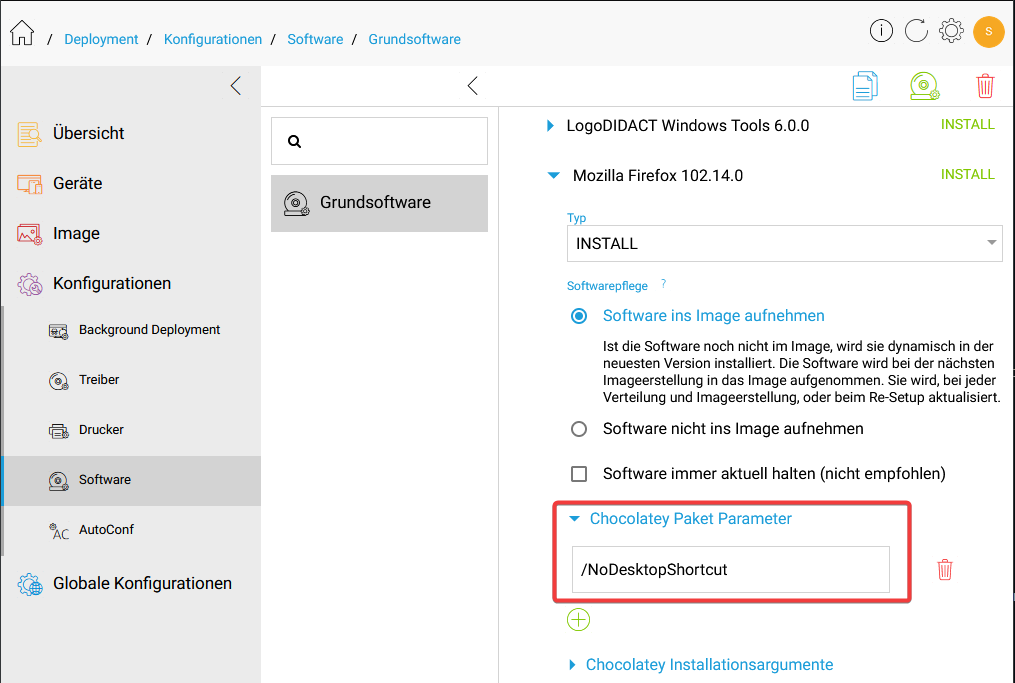Go to the home page icon

click(22, 32)
